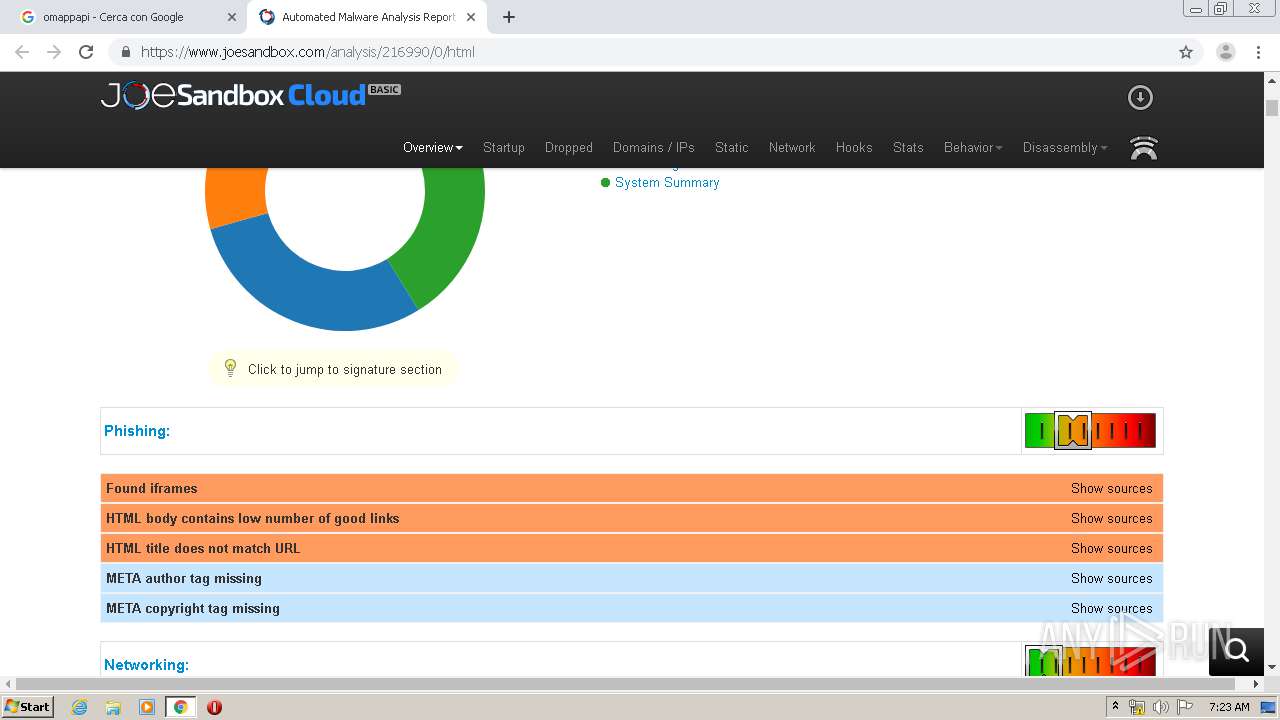Switch to the omappapi Google tab
1280x720 pixels.
tap(128, 17)
